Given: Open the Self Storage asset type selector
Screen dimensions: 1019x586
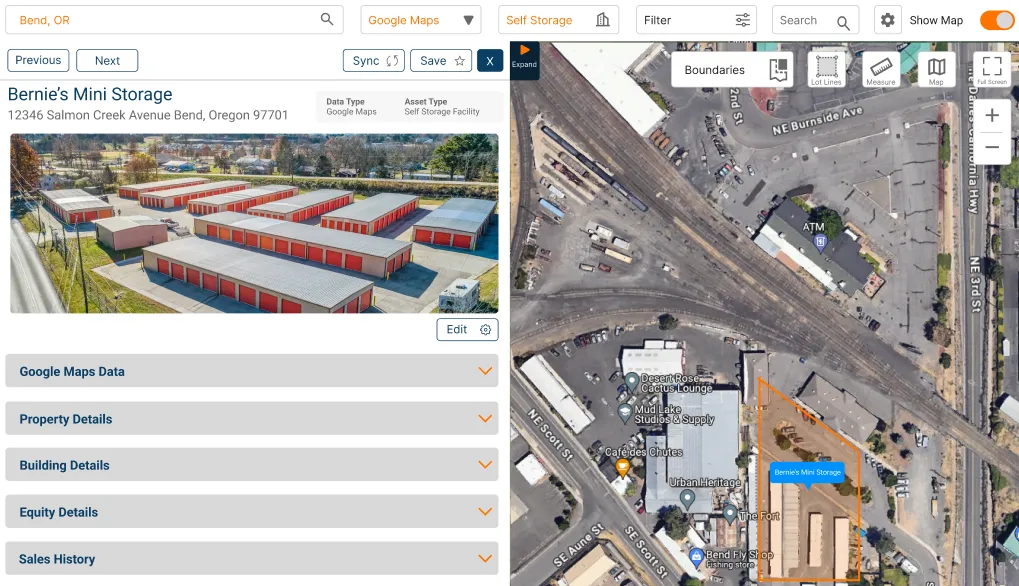Looking at the screenshot, I should 558,20.
